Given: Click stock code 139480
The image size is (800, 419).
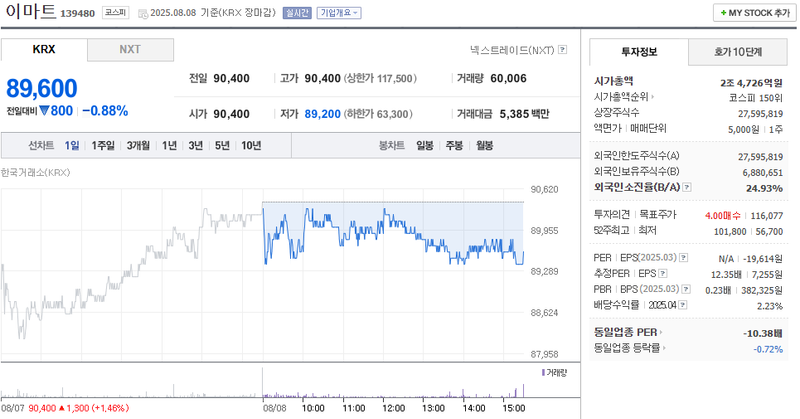Looking at the screenshot, I should tap(78, 13).
